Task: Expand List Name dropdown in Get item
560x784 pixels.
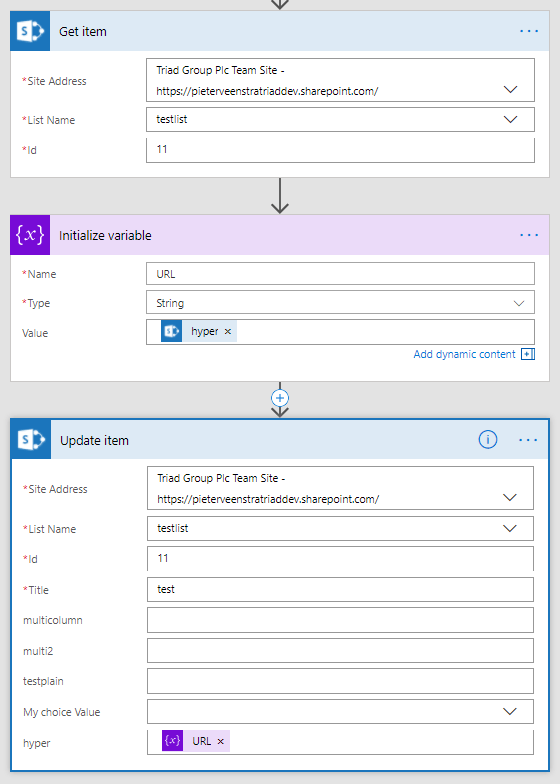Action: (510, 120)
